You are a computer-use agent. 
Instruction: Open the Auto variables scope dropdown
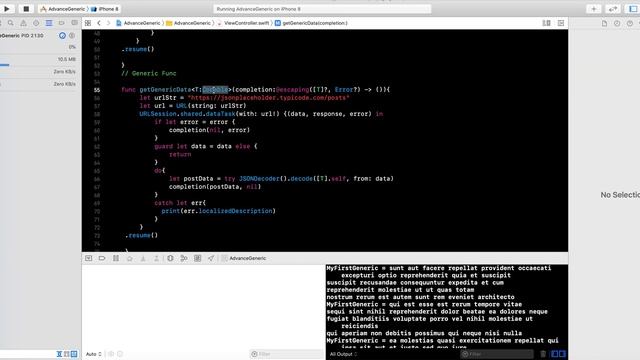click(x=93, y=354)
